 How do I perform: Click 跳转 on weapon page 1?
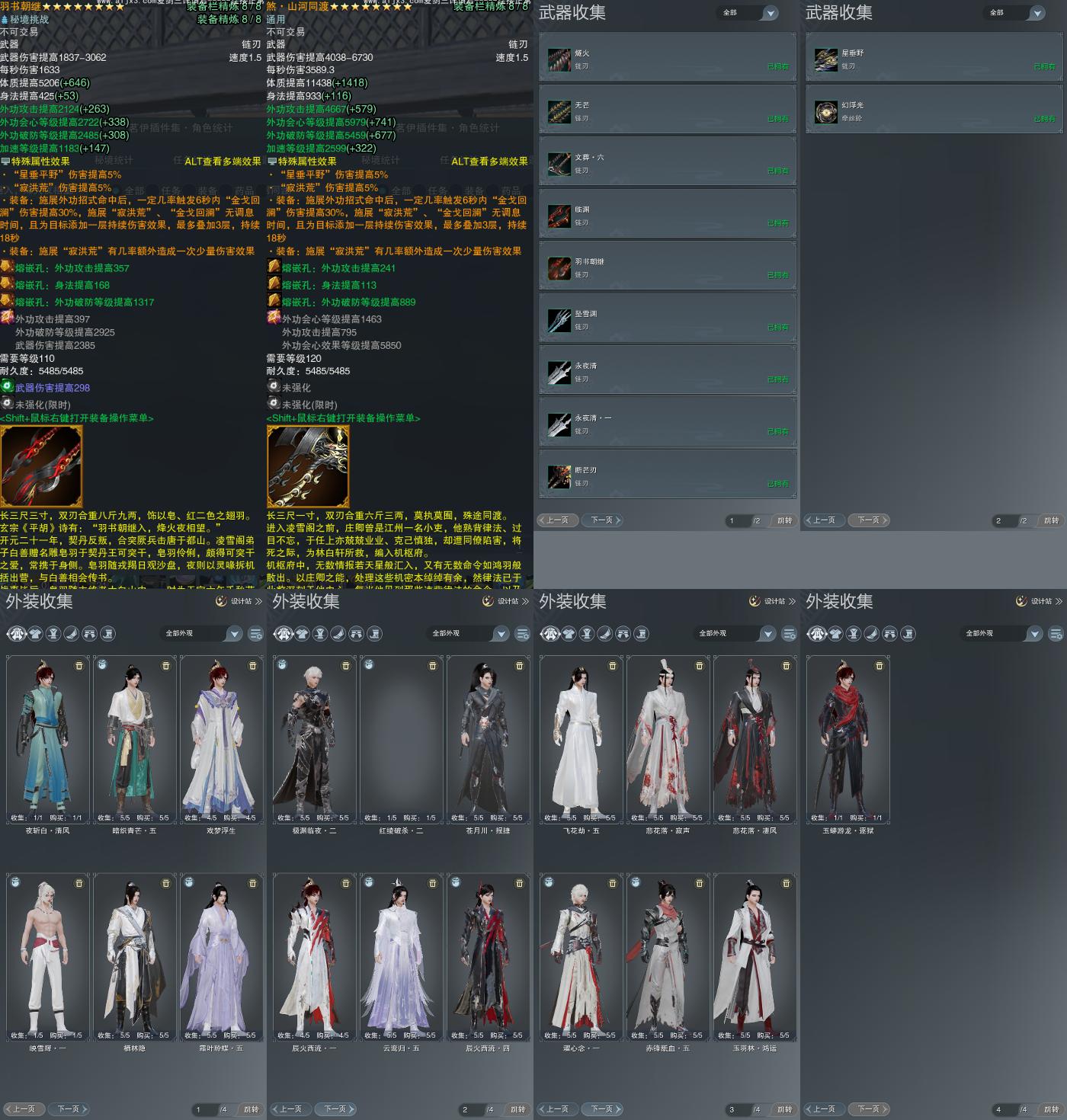click(785, 521)
